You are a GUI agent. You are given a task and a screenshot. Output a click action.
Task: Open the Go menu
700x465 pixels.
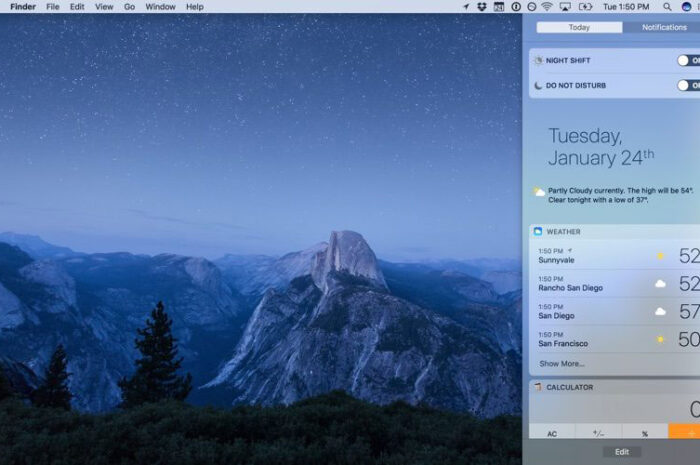[129, 7]
